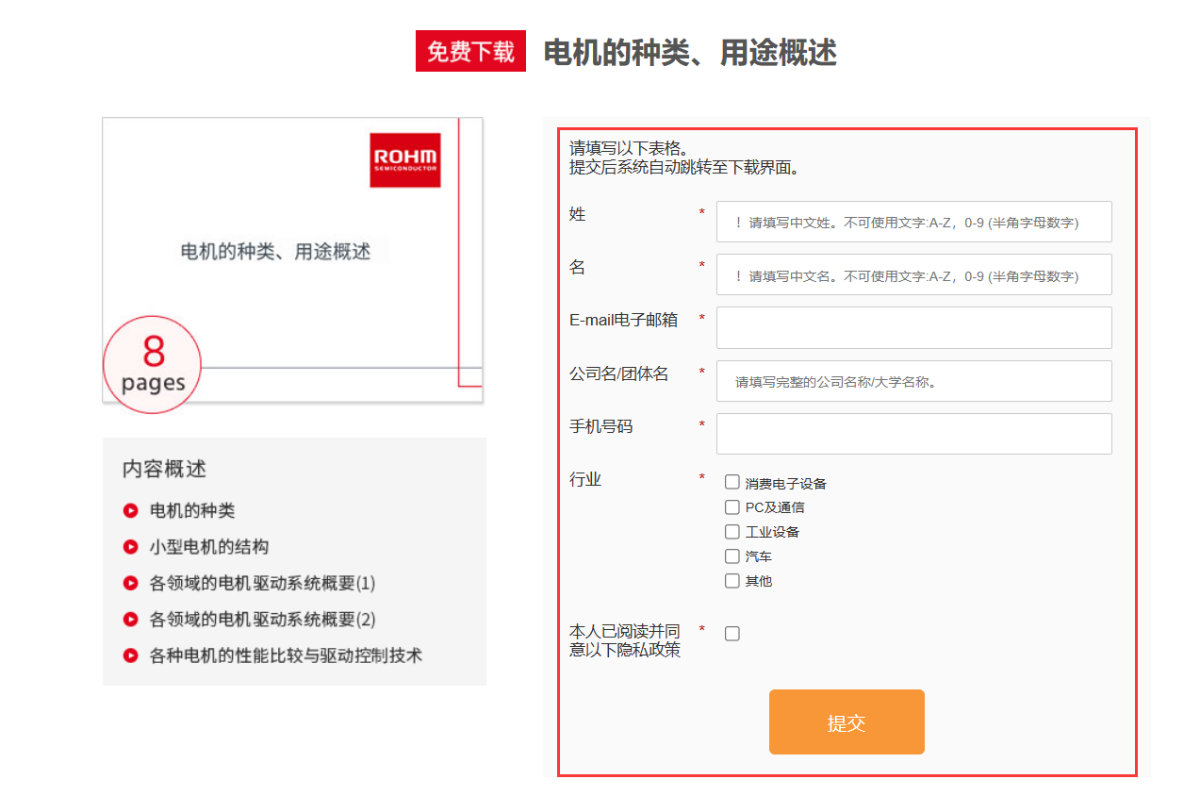The width and height of the screenshot is (1201, 797).
Task: Select the 工业设备 checkbox
Action: [732, 532]
